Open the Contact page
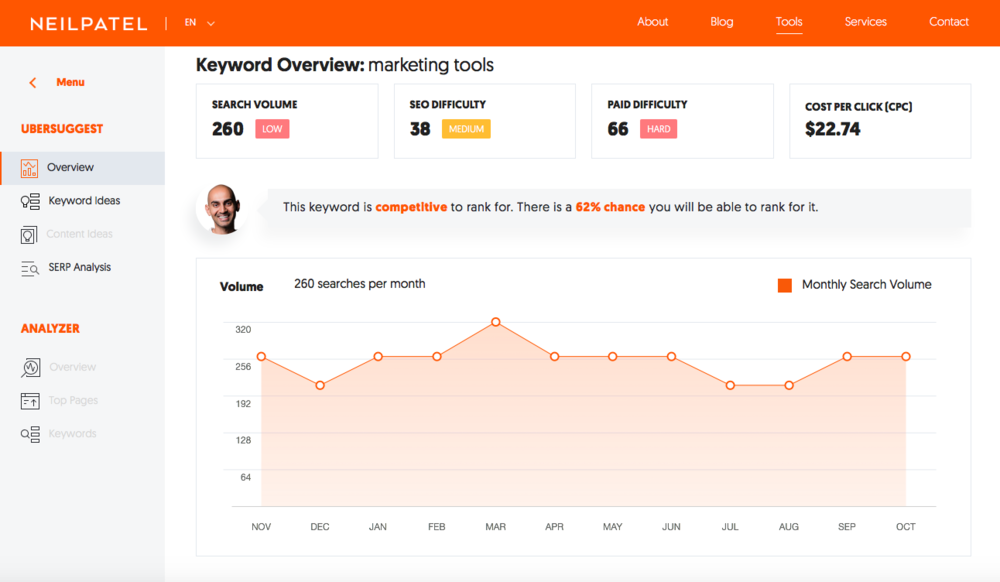 pos(948,22)
